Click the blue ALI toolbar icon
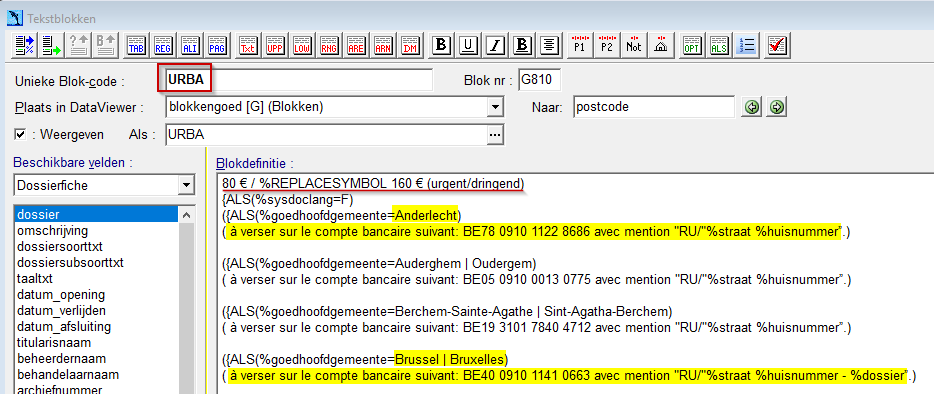The height and width of the screenshot is (394, 934). click(x=190, y=45)
